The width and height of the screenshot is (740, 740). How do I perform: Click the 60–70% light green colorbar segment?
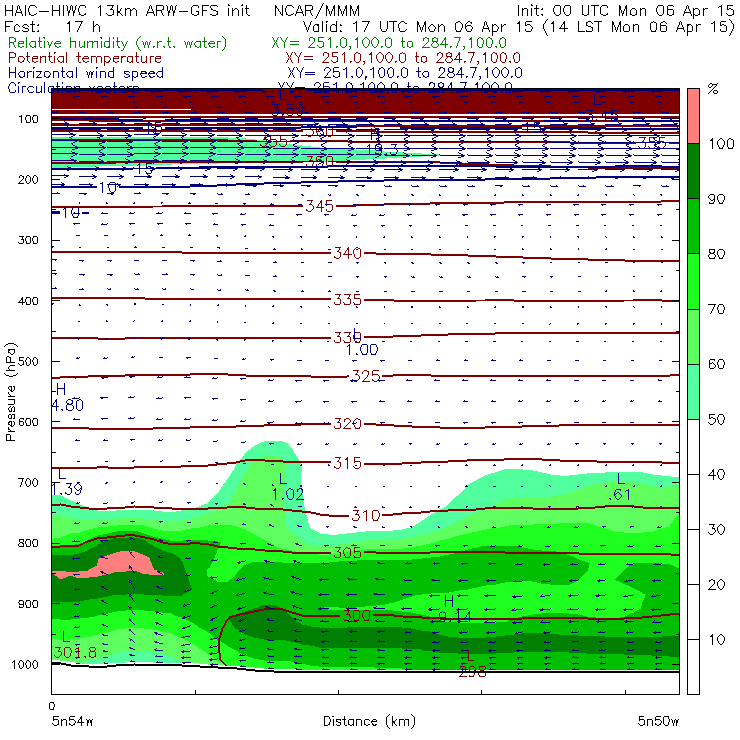[693, 336]
